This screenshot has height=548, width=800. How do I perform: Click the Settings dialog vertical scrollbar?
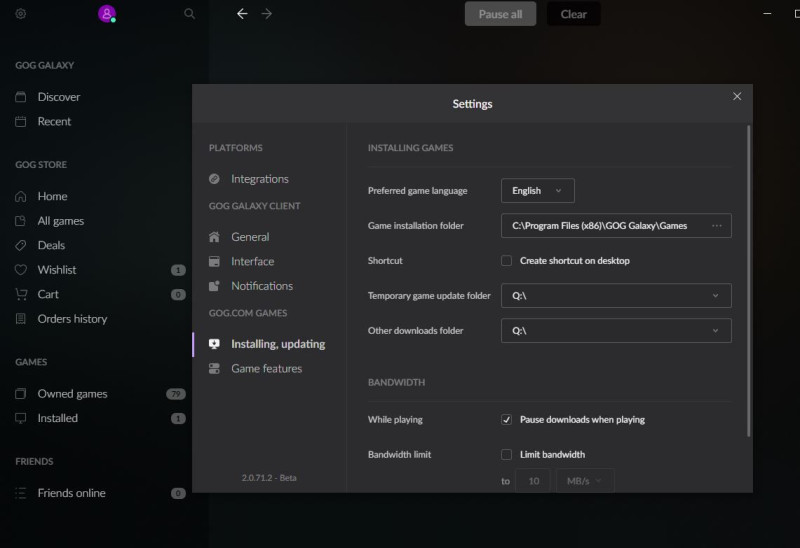[x=748, y=281]
